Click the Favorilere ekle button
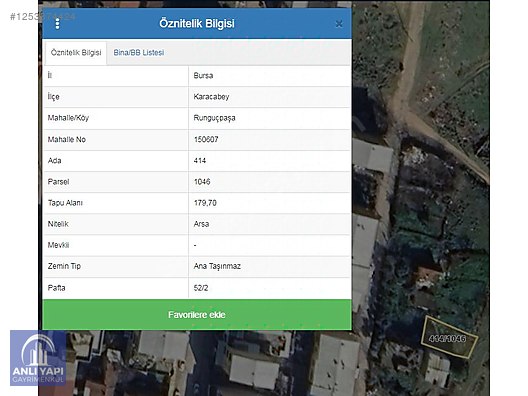Image resolution: width=528 pixels, height=396 pixels. click(x=197, y=315)
